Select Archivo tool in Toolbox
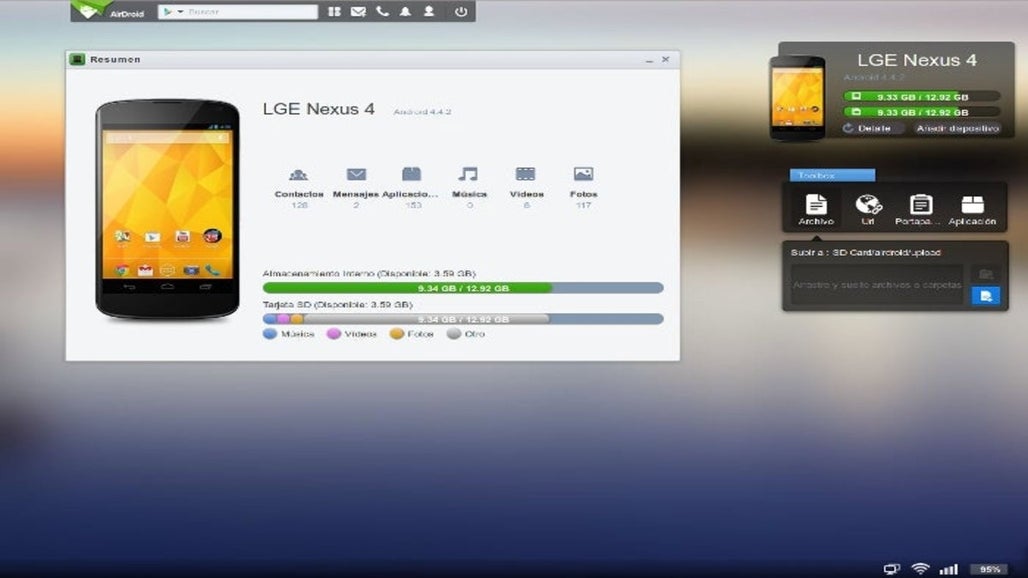This screenshot has width=1028, height=578. pos(816,210)
